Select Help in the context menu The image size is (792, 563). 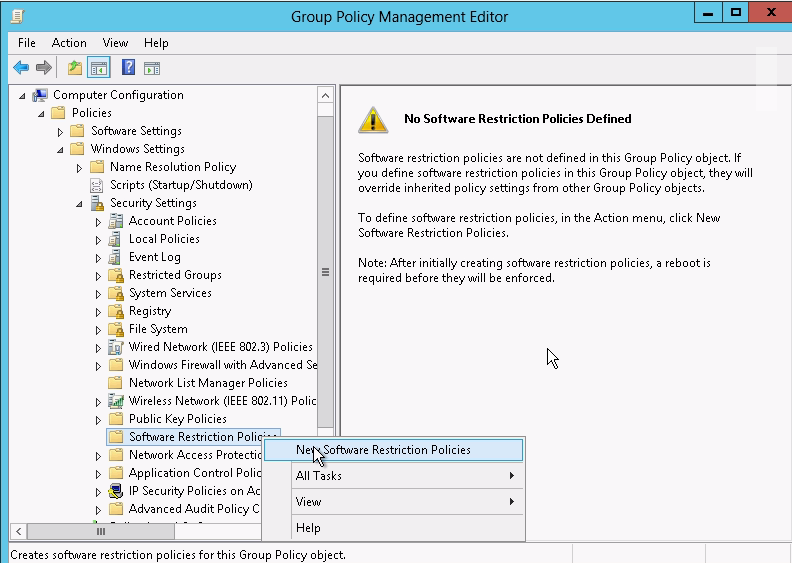(x=393, y=528)
